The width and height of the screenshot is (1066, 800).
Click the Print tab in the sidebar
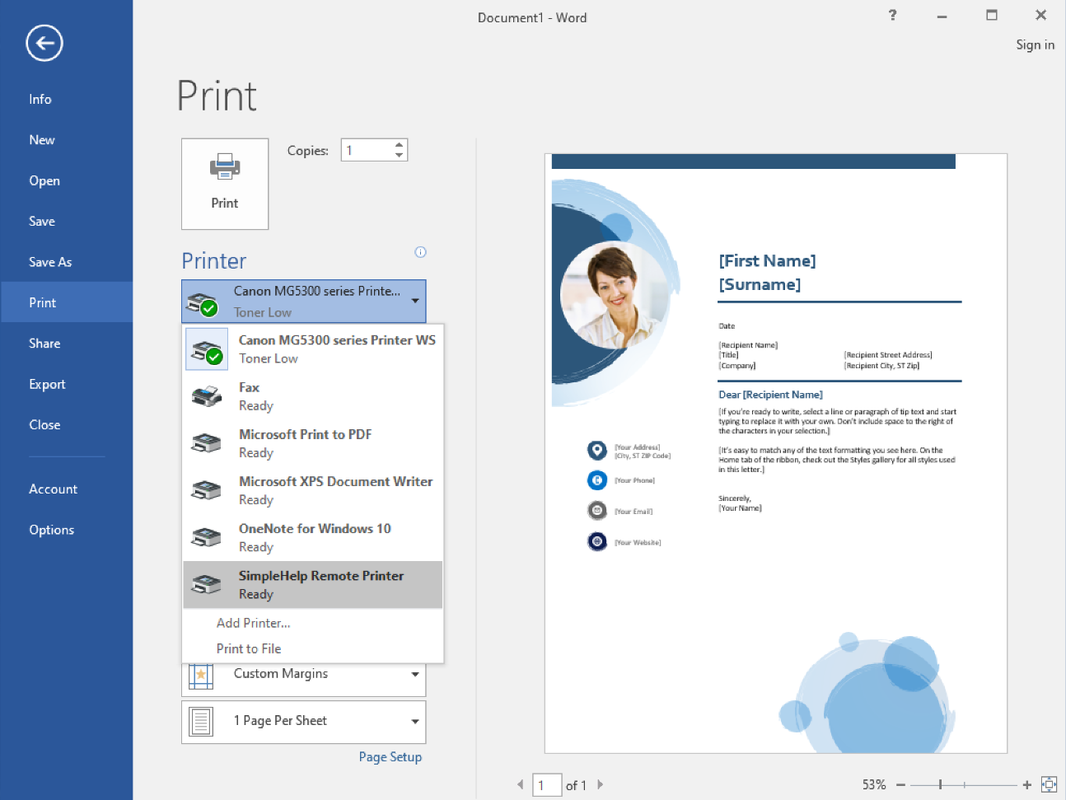click(x=67, y=302)
